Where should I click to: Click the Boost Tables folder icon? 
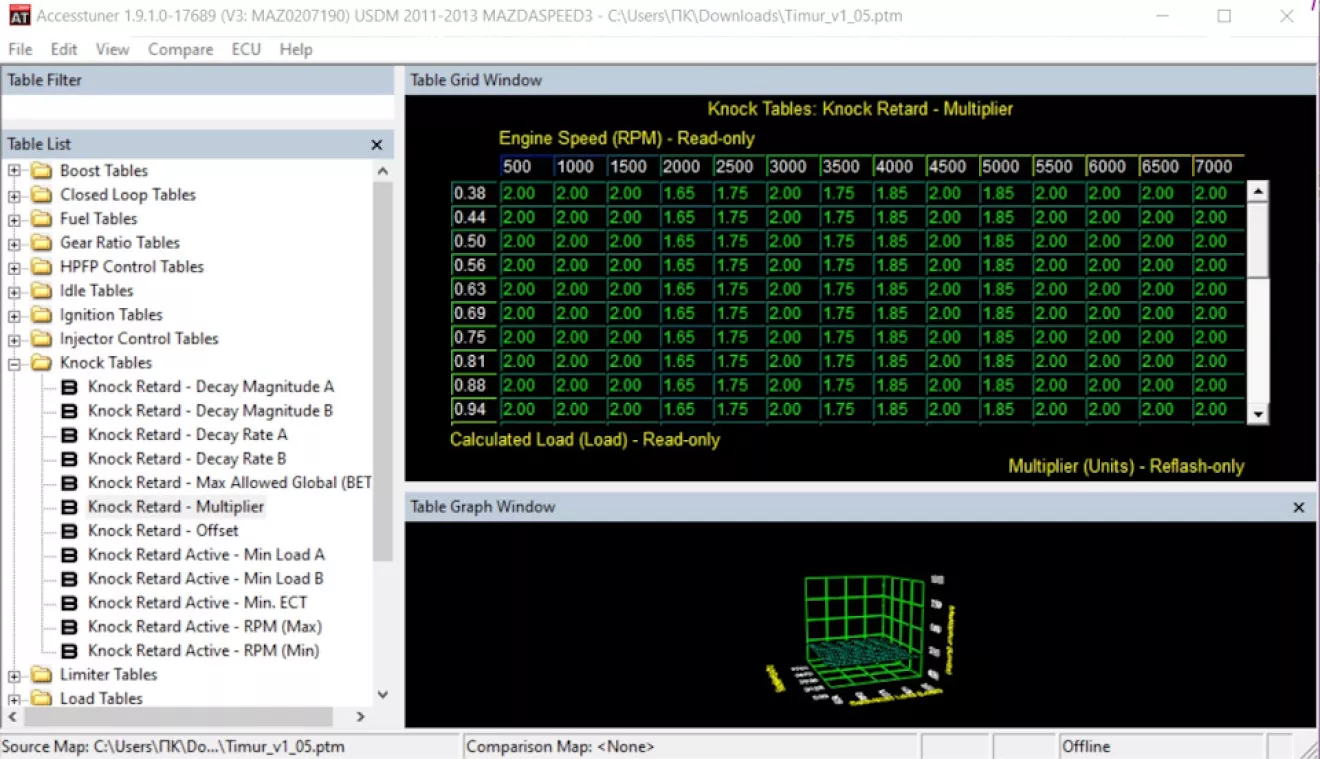click(41, 171)
